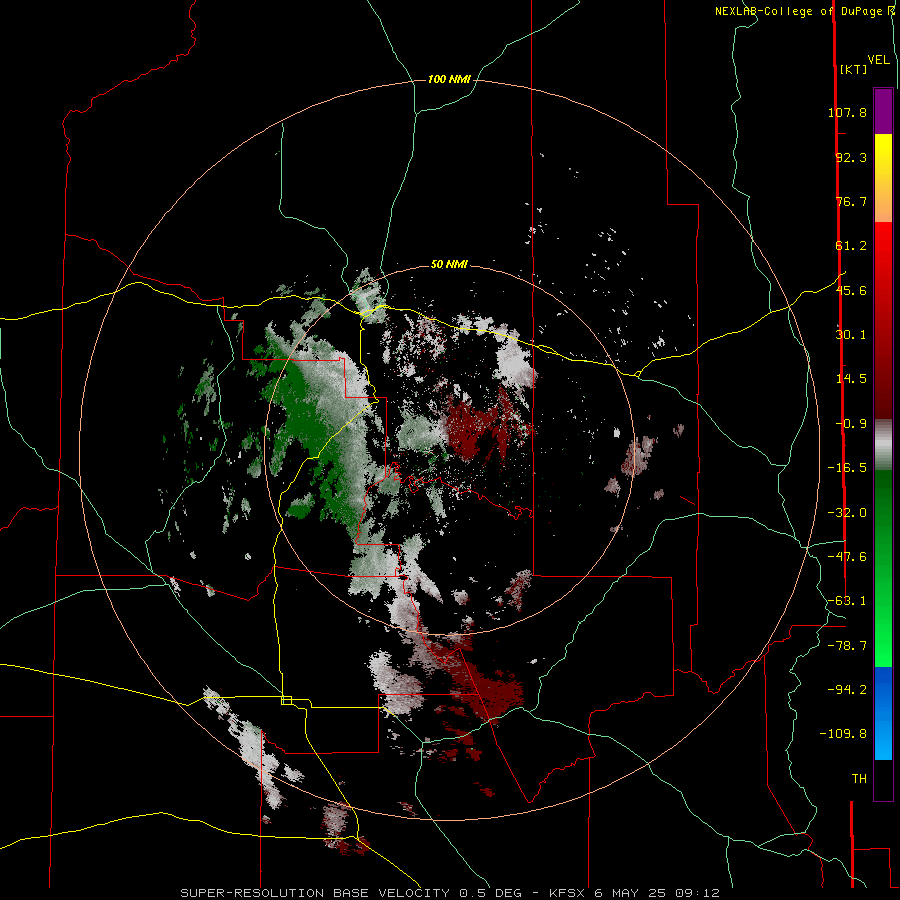Select the -16.5 legend value
Image resolution: width=900 pixels, height=900 pixels.
coord(847,468)
